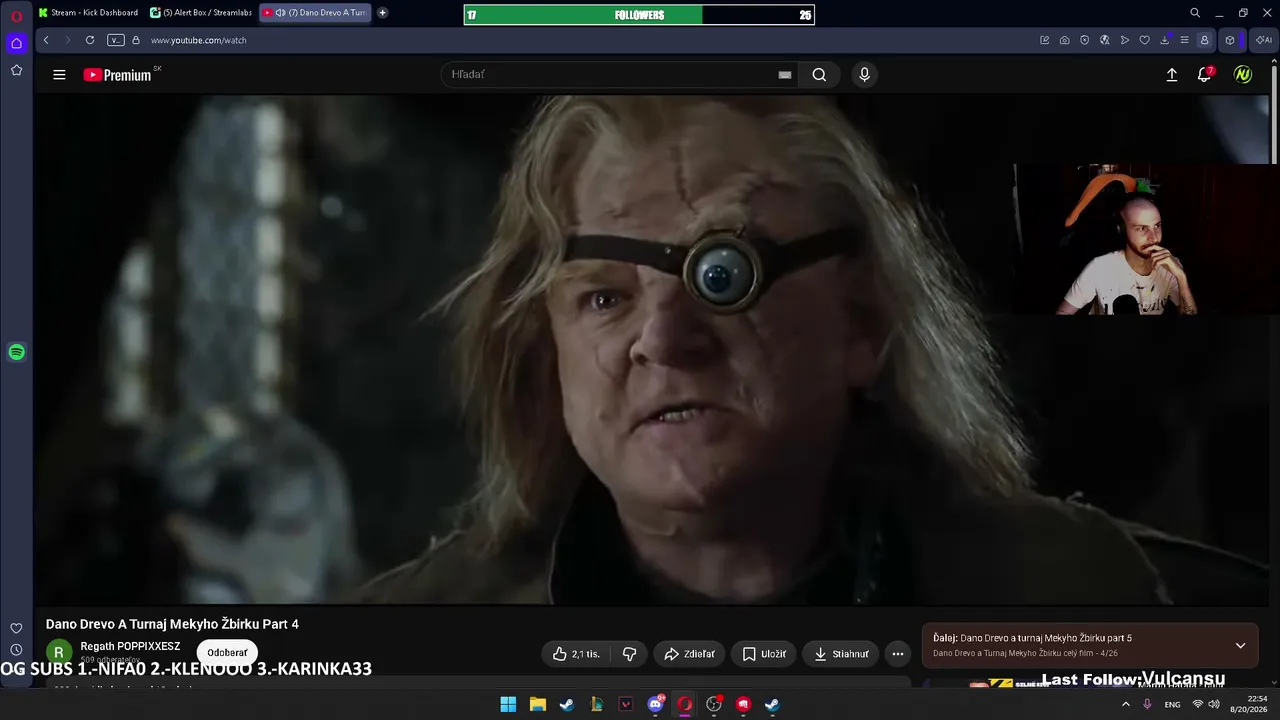Submit search with the magnifier button
Viewport: 1280px width, 720px height.
(x=819, y=75)
